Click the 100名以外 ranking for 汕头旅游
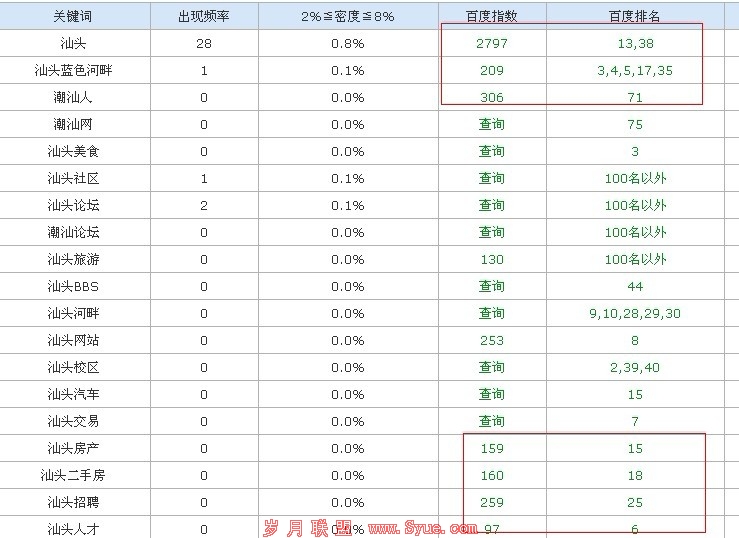The image size is (739, 538). [x=635, y=260]
